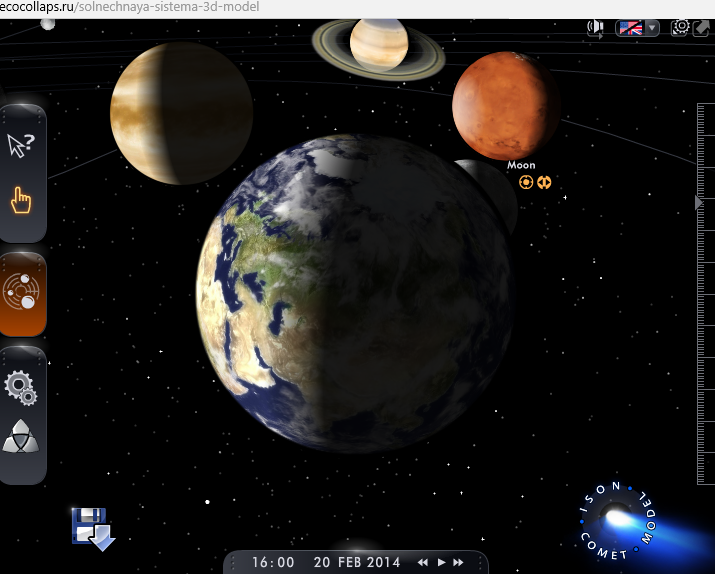Center view on Moon target icon
The image size is (715, 574).
click(526, 182)
